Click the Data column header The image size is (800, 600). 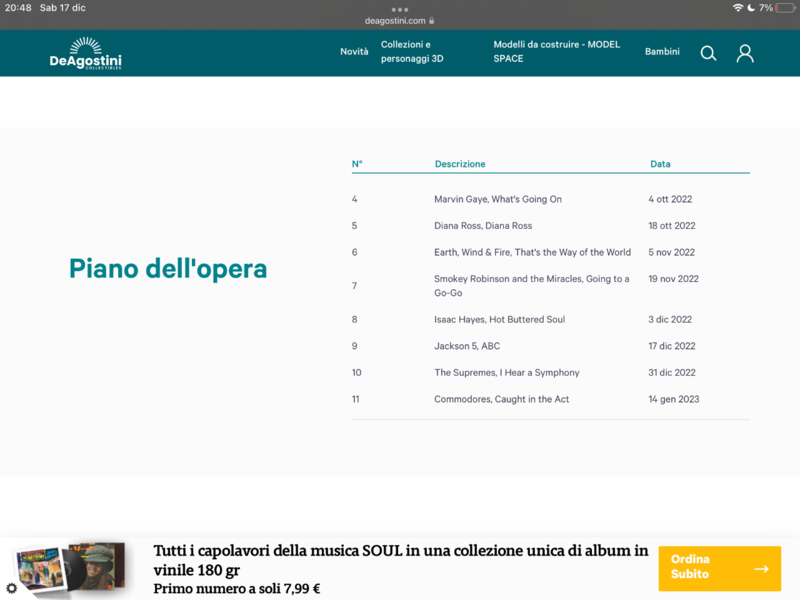(x=660, y=164)
